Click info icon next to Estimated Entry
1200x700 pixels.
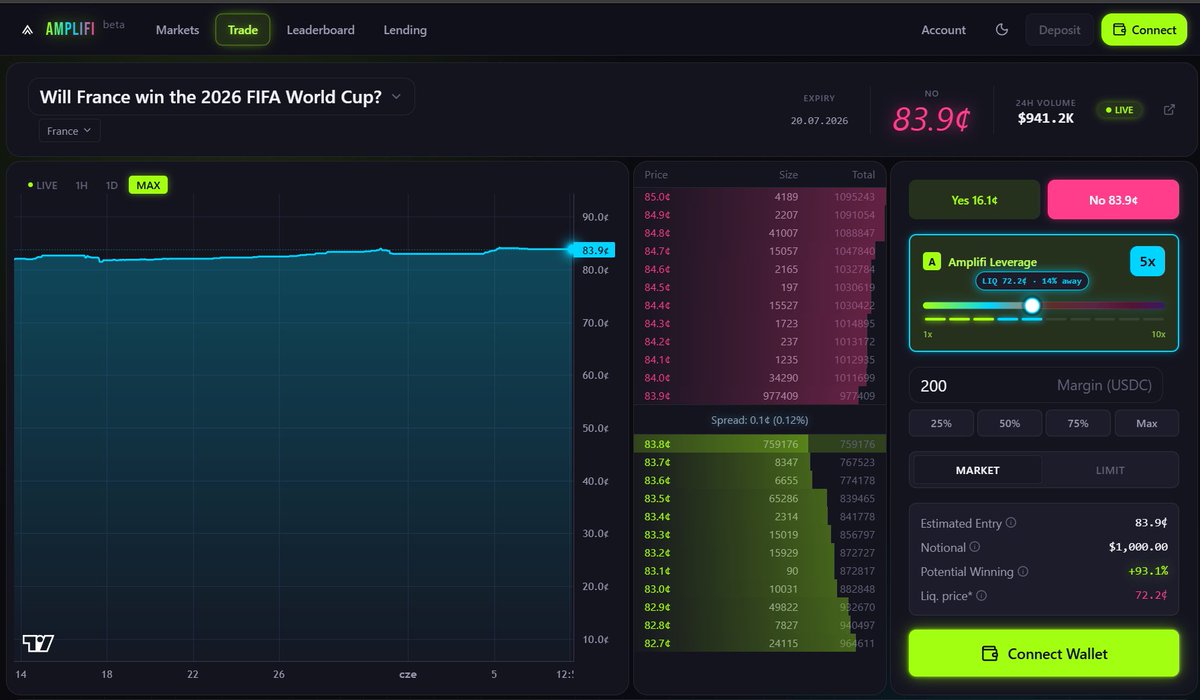point(1011,523)
